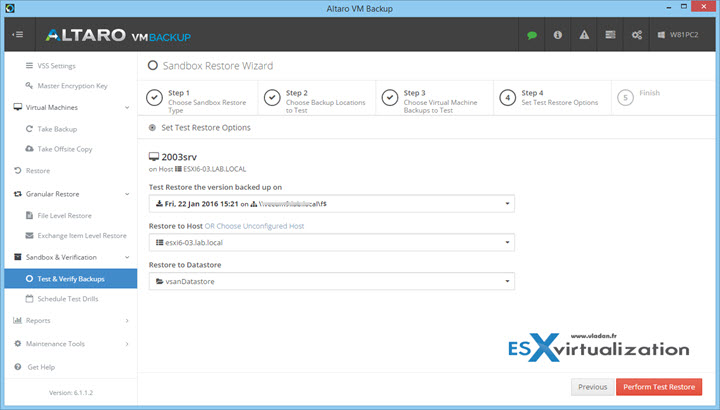Screen dimensions: 720x410
Task: Click the Finish step label
Action: coord(649,93)
